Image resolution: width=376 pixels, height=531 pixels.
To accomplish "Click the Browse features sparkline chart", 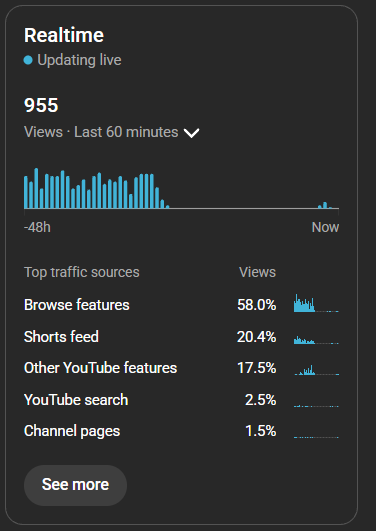I will [316, 303].
